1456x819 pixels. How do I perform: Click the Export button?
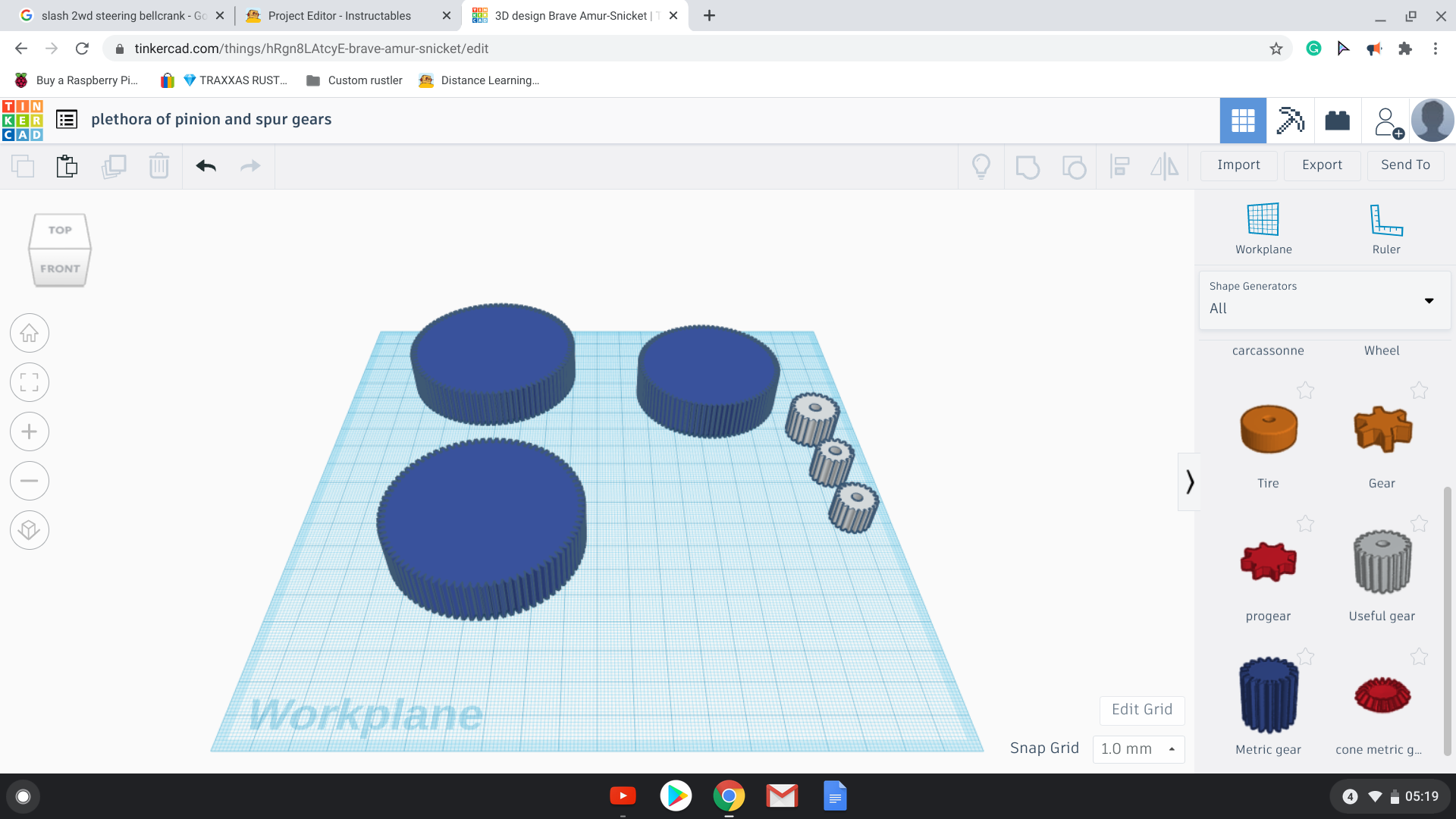point(1321,164)
